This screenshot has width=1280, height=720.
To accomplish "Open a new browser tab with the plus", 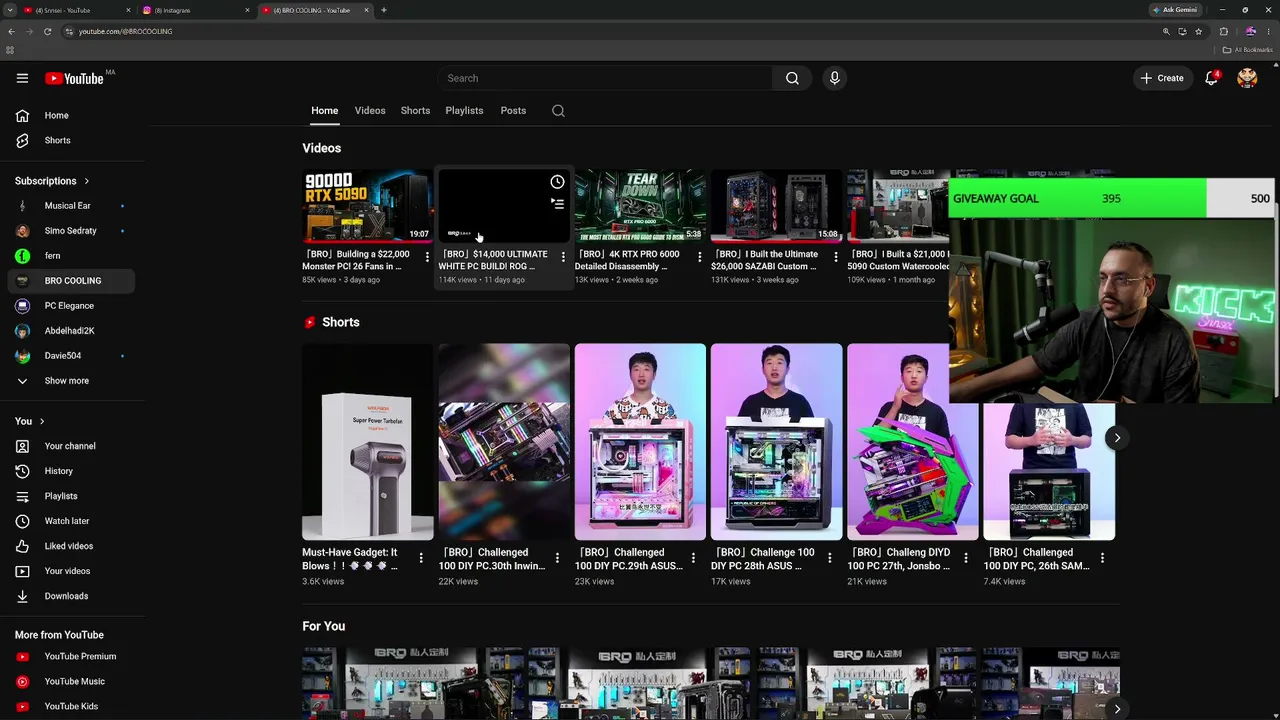I will pos(384,10).
